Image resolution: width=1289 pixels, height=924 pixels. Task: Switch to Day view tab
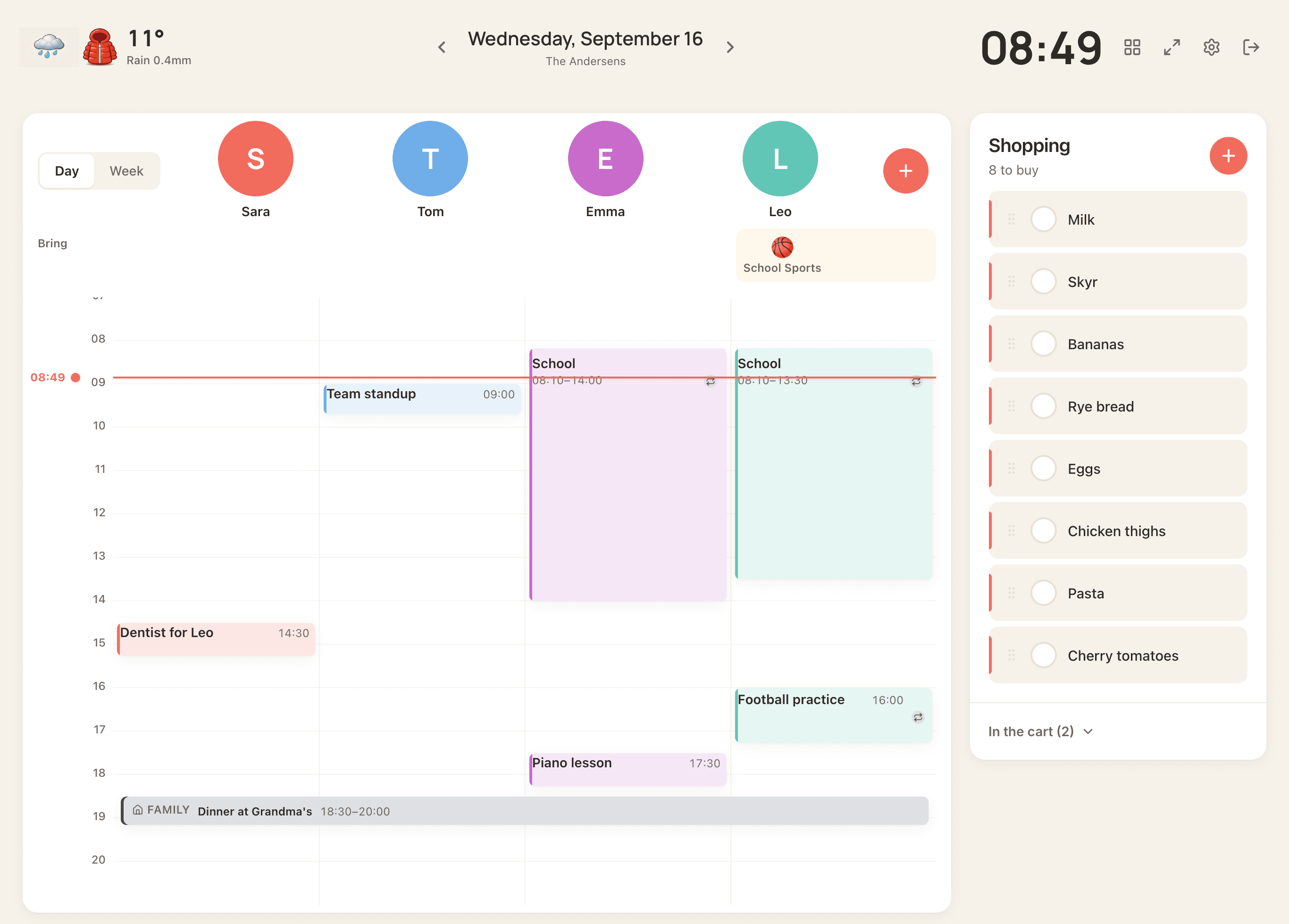point(67,170)
